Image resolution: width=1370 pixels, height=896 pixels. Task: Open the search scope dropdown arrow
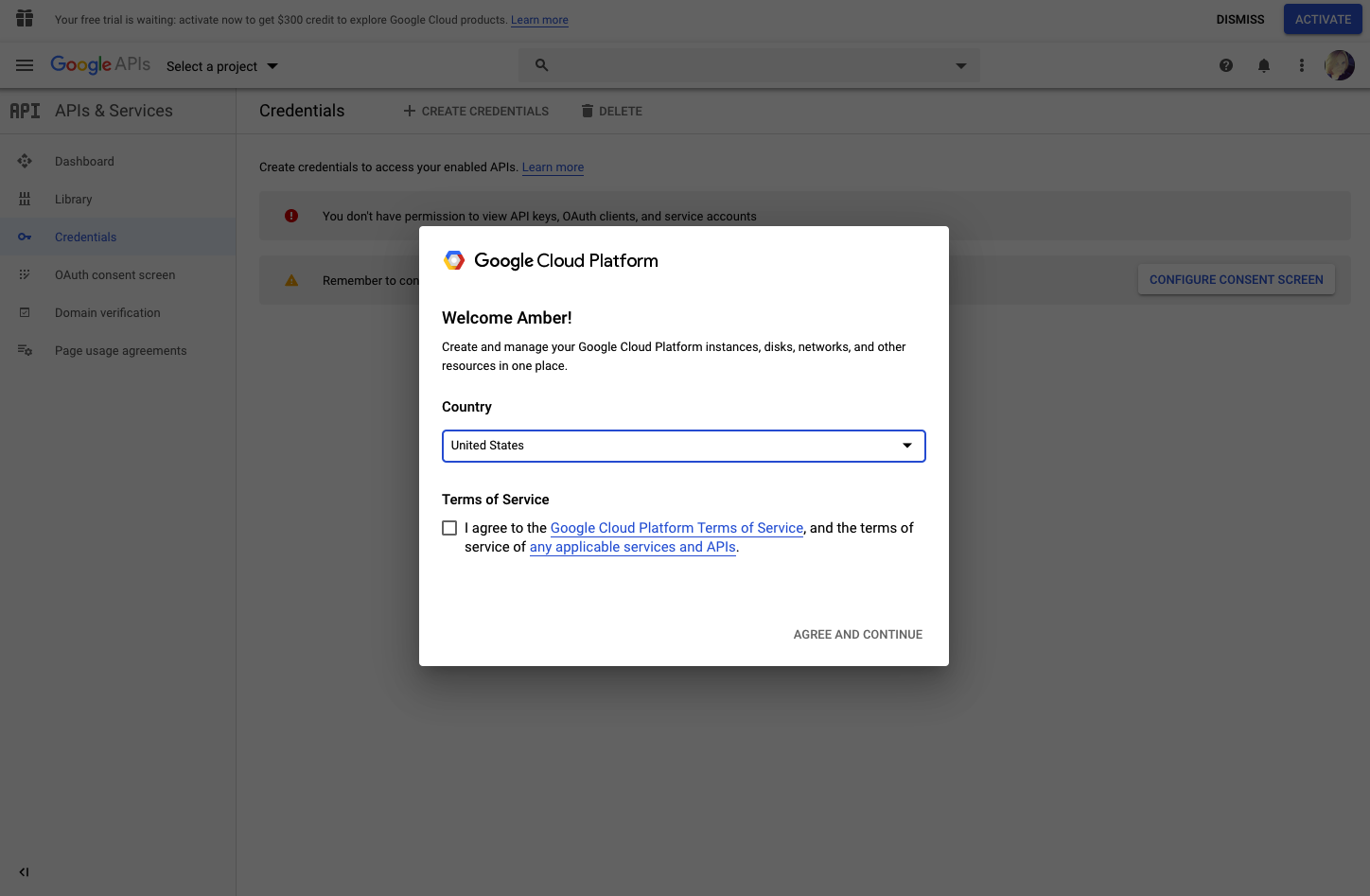tap(960, 65)
